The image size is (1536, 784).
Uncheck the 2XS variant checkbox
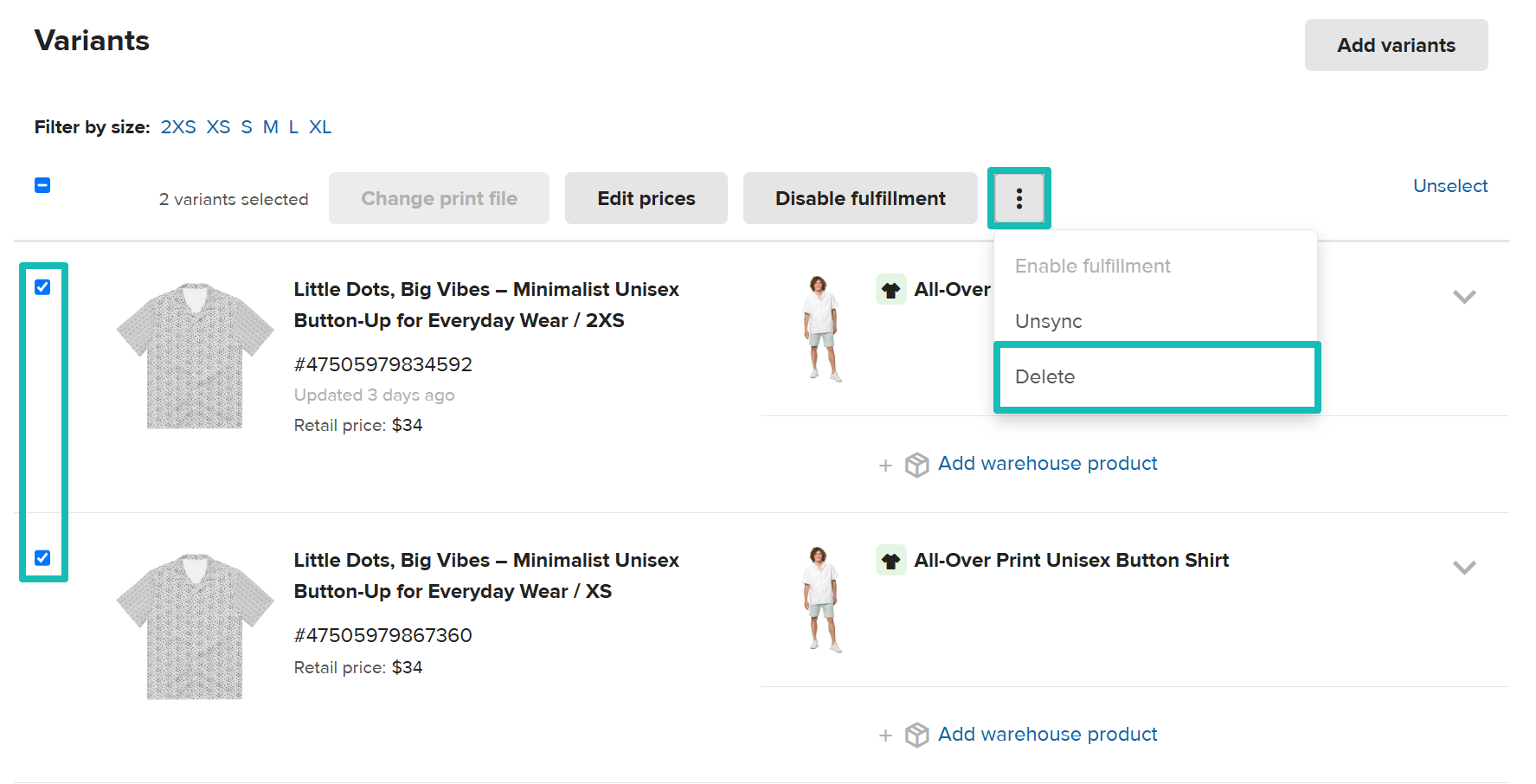tap(42, 287)
